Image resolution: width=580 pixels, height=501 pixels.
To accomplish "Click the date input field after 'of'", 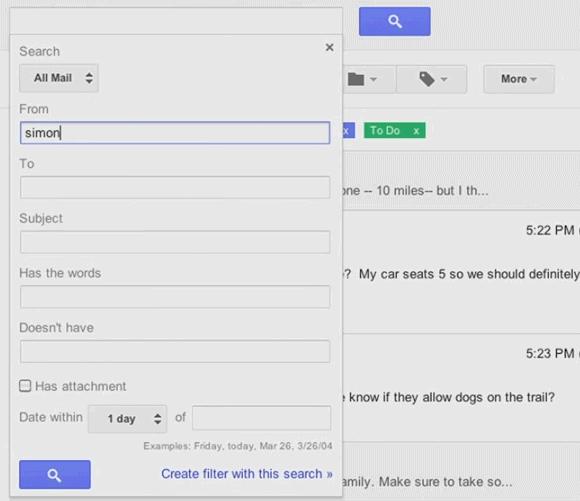I will pos(262,418).
